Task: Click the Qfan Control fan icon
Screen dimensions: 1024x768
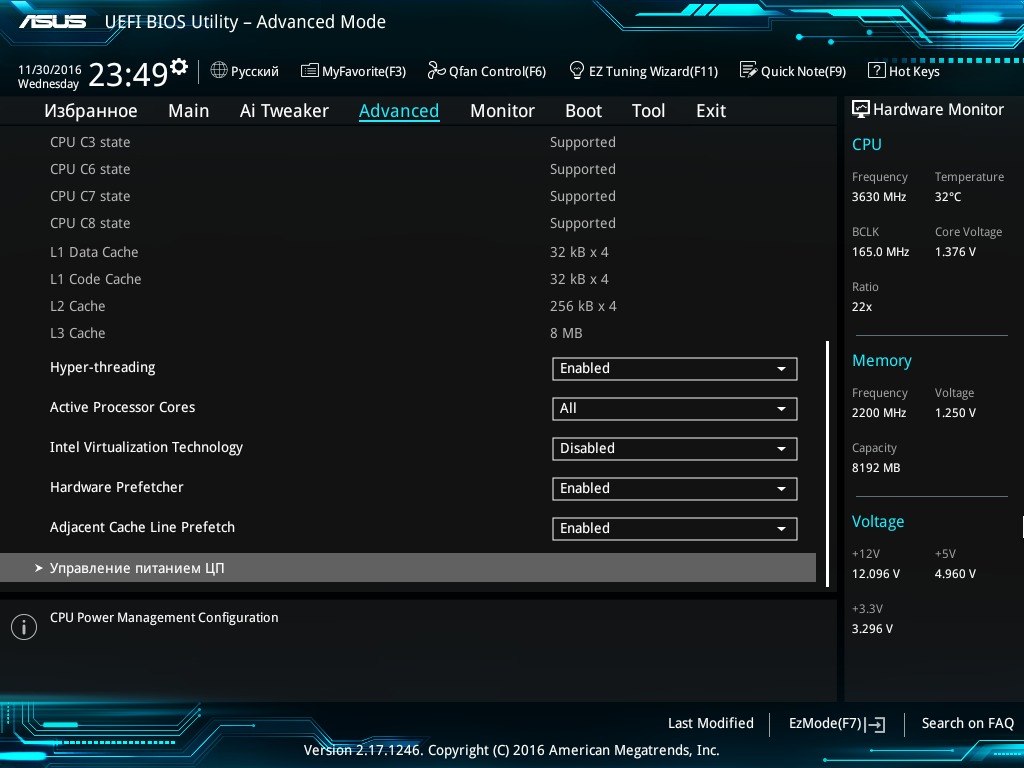Action: (436, 71)
